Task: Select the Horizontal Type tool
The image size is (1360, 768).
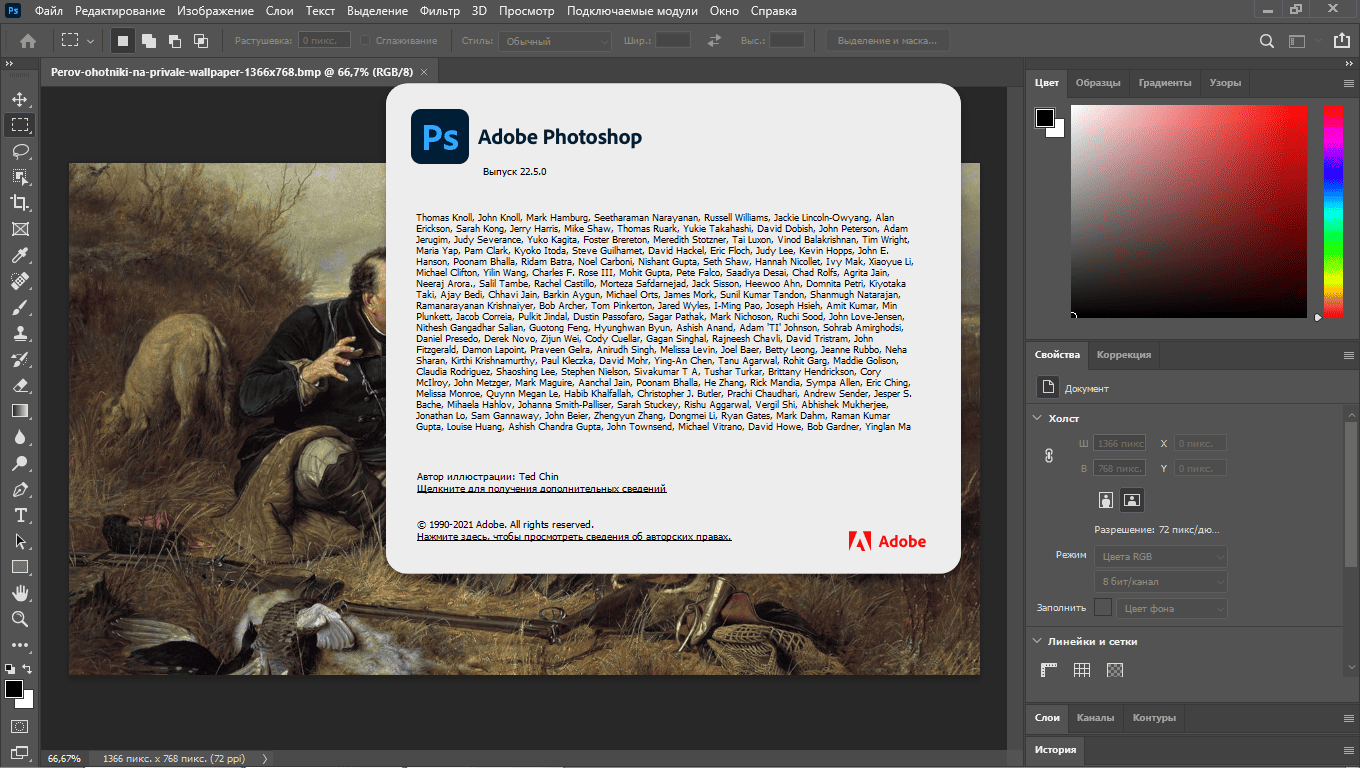Action: pyautogui.click(x=19, y=515)
